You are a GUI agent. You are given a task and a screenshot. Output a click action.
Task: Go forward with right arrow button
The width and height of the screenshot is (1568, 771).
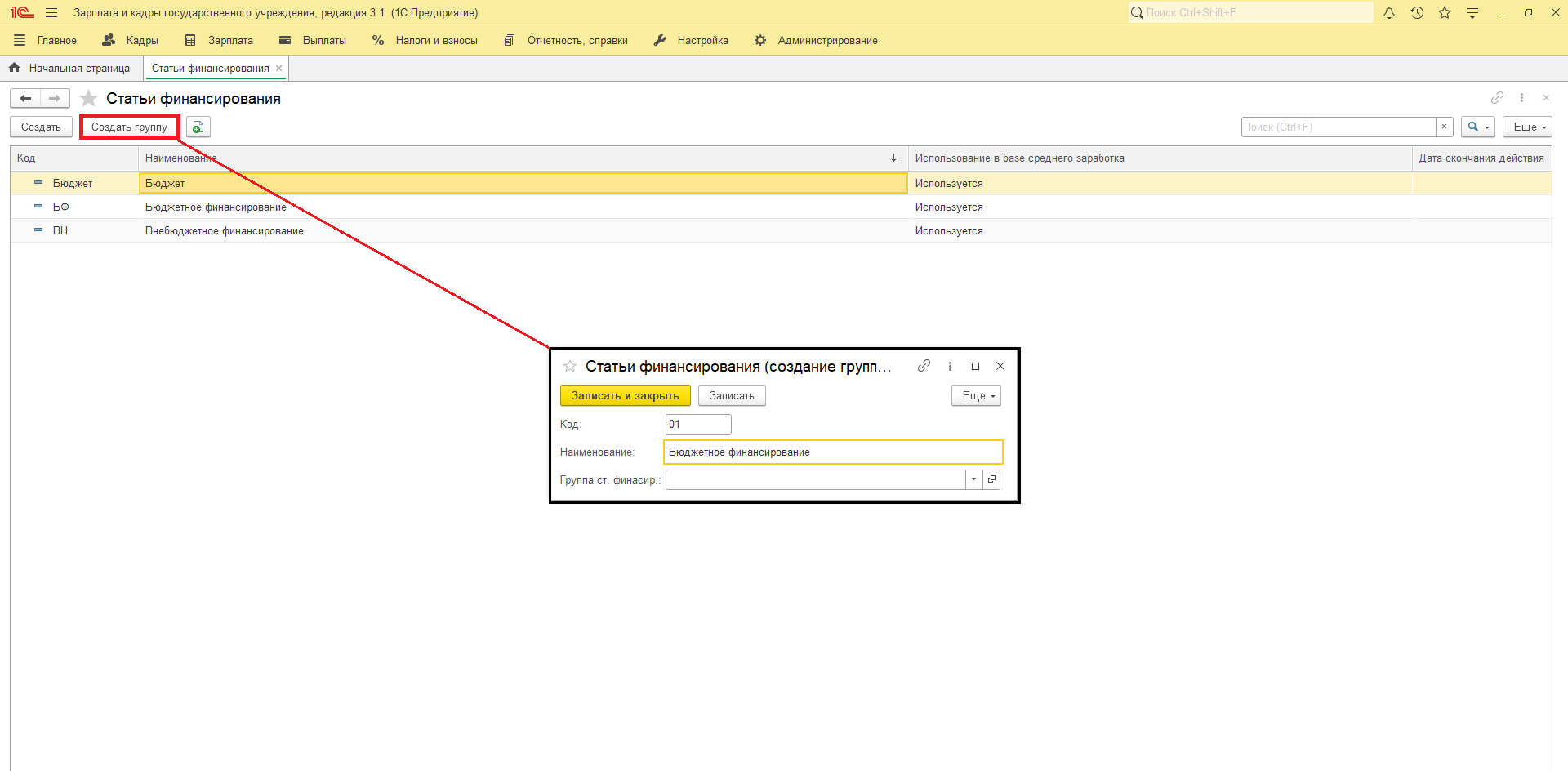pyautogui.click(x=55, y=99)
